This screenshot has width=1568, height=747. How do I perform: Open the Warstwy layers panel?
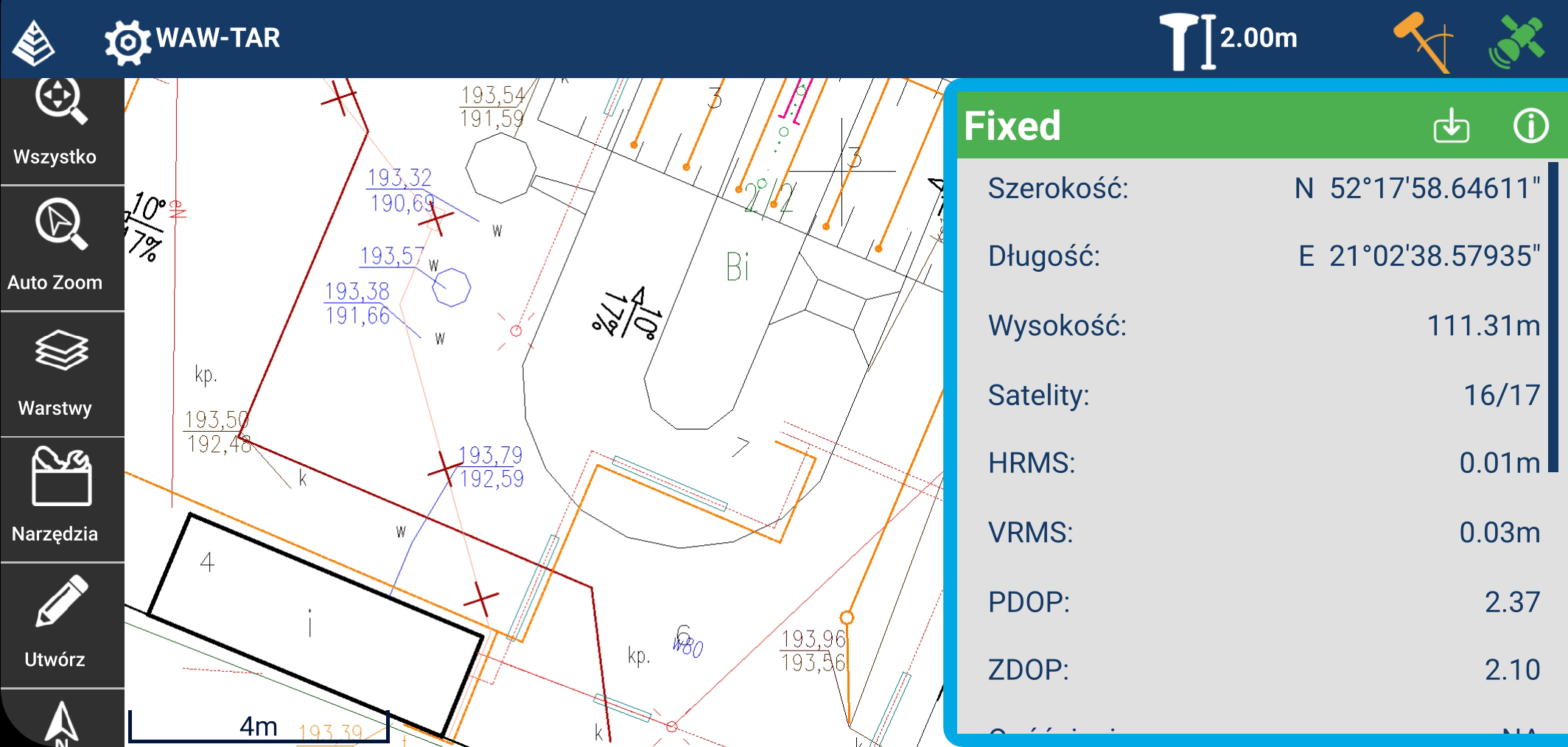pyautogui.click(x=62, y=373)
